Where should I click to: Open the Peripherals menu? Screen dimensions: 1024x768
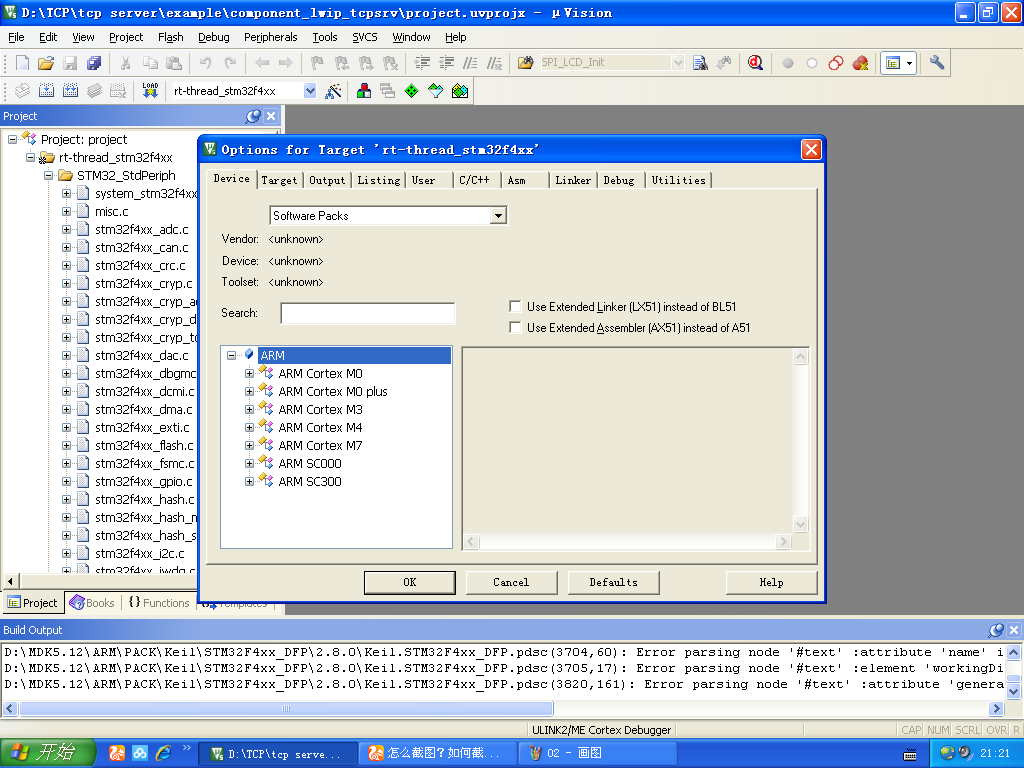tap(270, 37)
